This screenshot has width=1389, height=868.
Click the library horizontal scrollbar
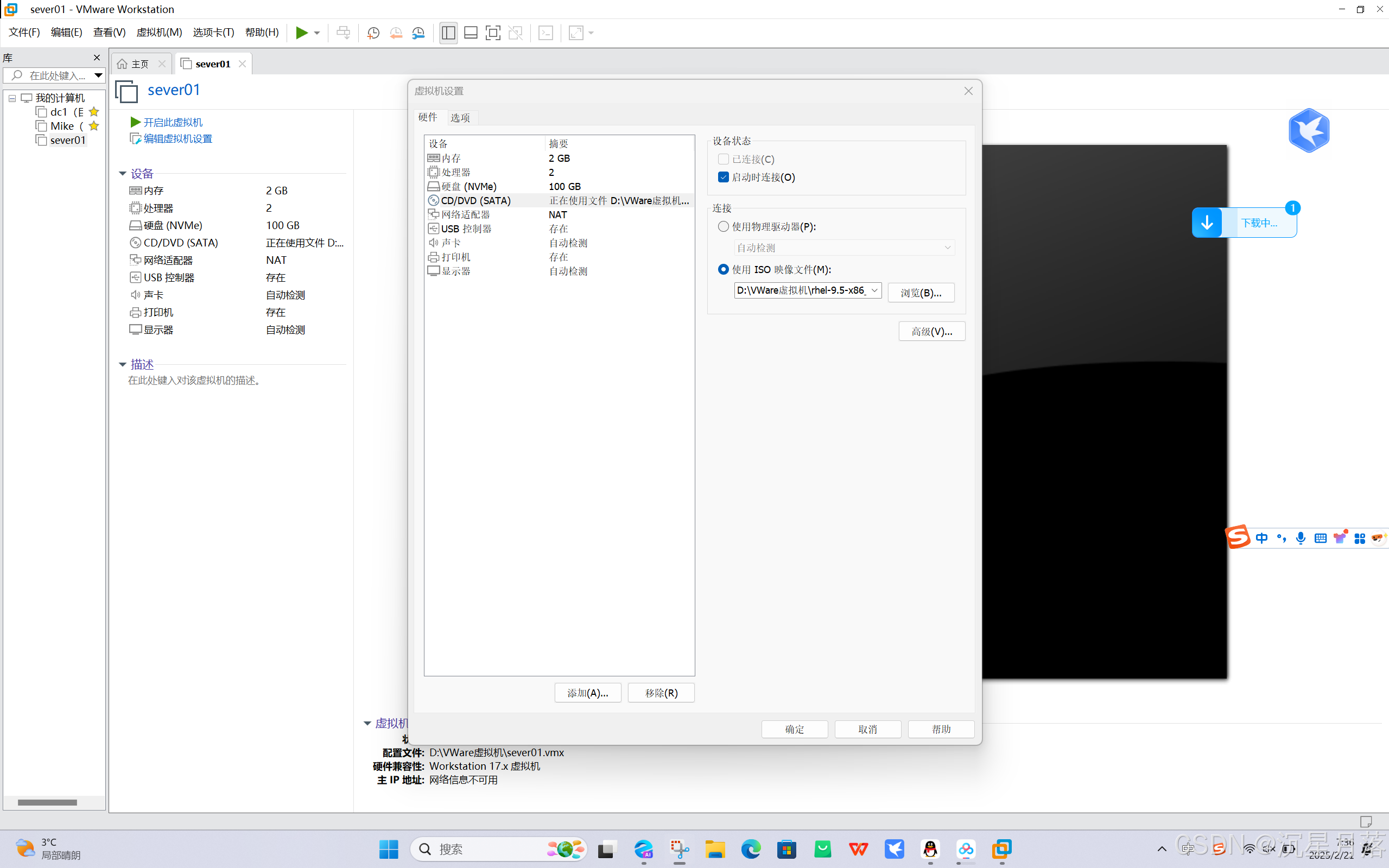47,802
